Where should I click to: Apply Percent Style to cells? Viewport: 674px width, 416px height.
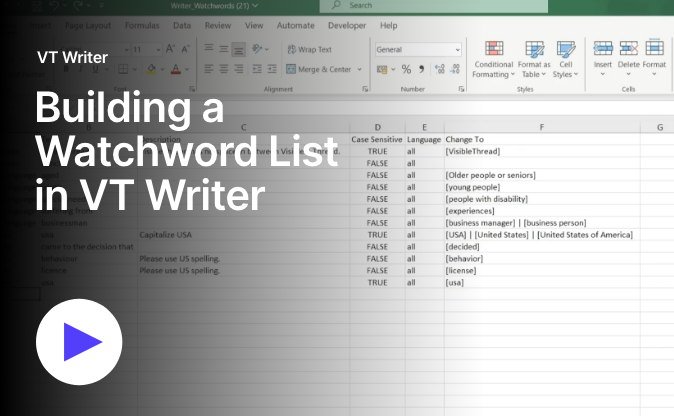coord(406,70)
